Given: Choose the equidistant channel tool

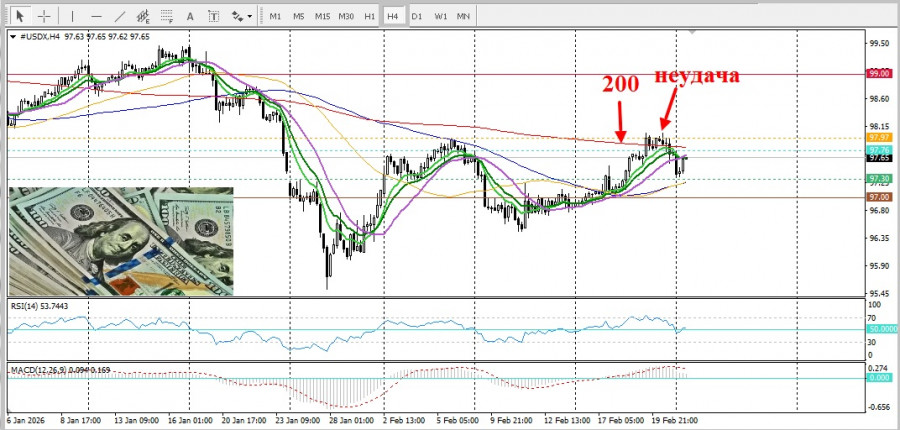Looking at the screenshot, I should coord(143,16).
